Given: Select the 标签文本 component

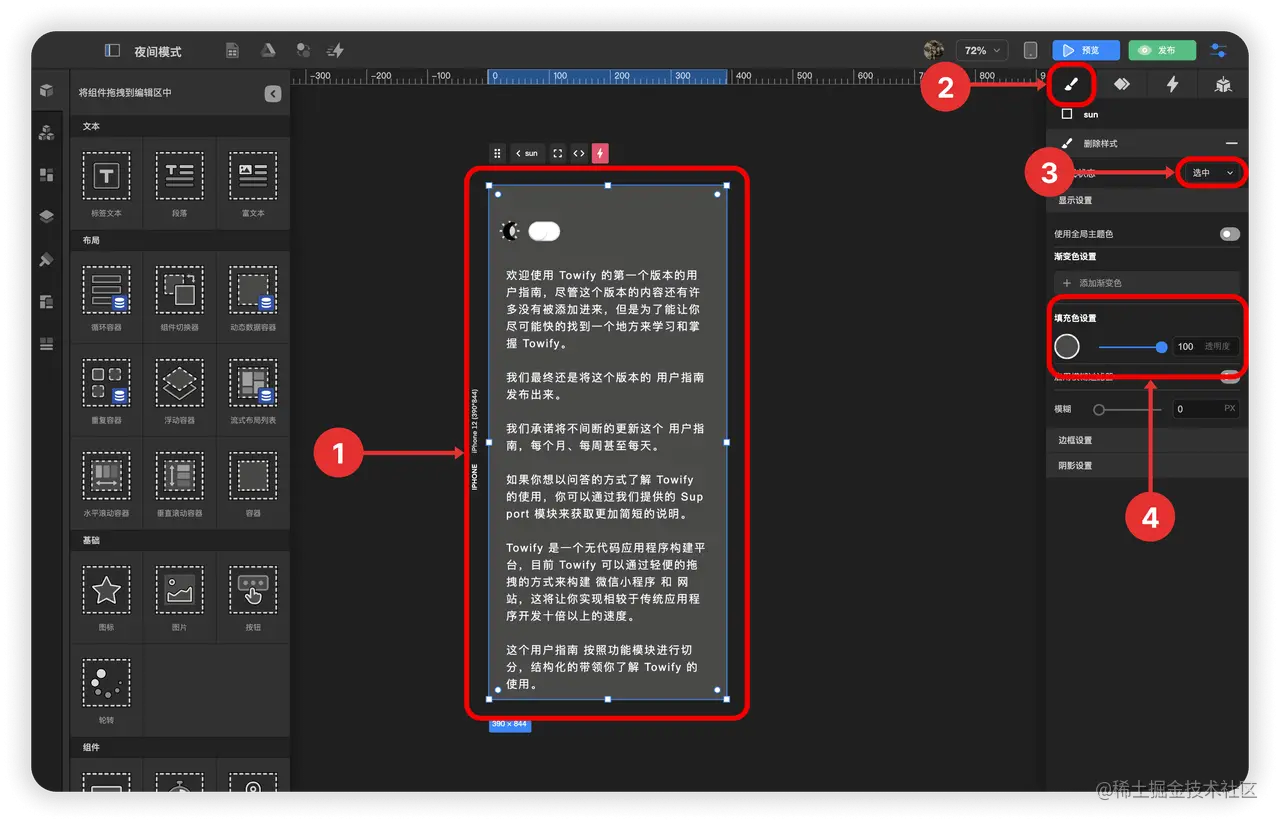Looking at the screenshot, I should (x=107, y=183).
